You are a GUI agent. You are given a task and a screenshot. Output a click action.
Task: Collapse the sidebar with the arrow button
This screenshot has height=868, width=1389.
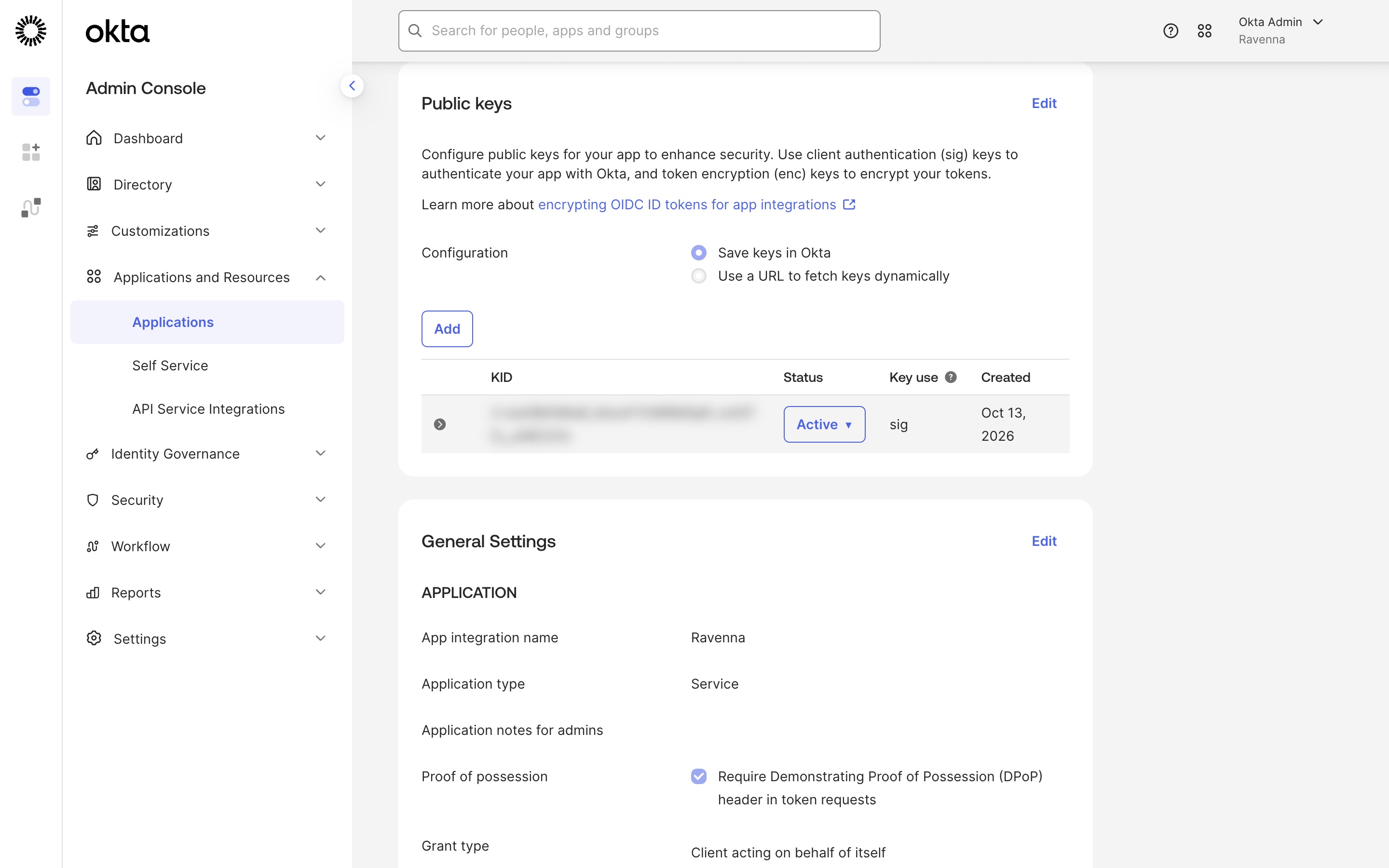pyautogui.click(x=352, y=86)
